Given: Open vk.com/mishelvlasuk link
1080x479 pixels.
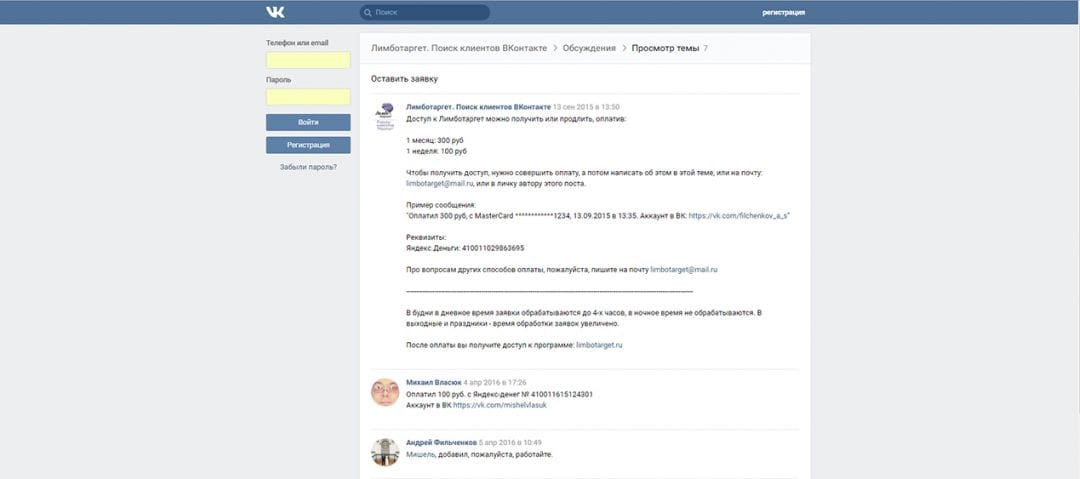Looking at the screenshot, I should [x=500, y=405].
